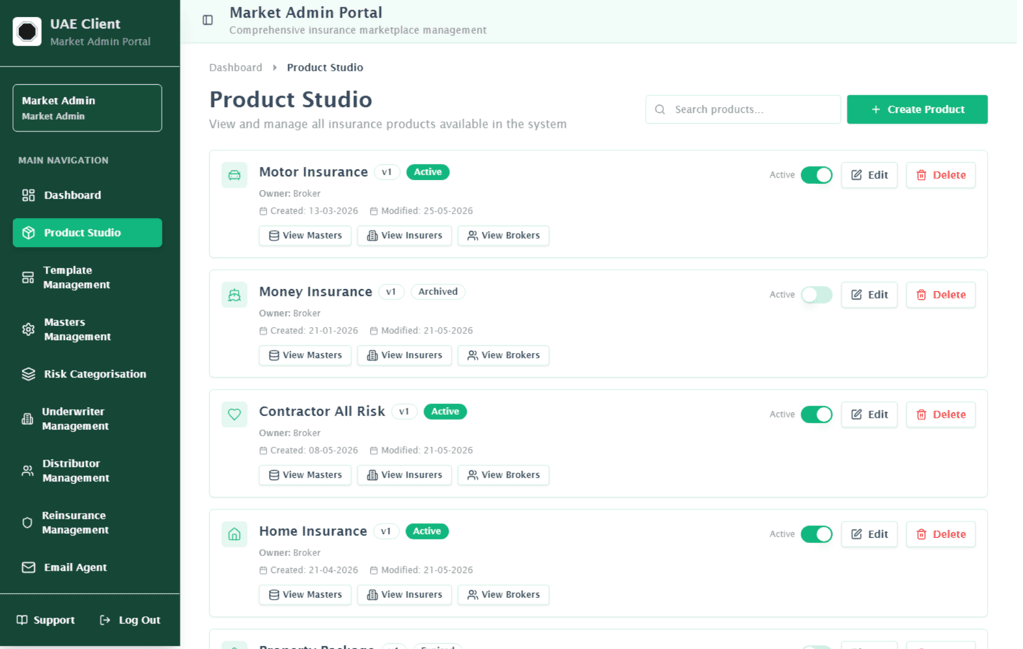The height and width of the screenshot is (649, 1023).
Task: Log Out of the portal
Action: [130, 620]
